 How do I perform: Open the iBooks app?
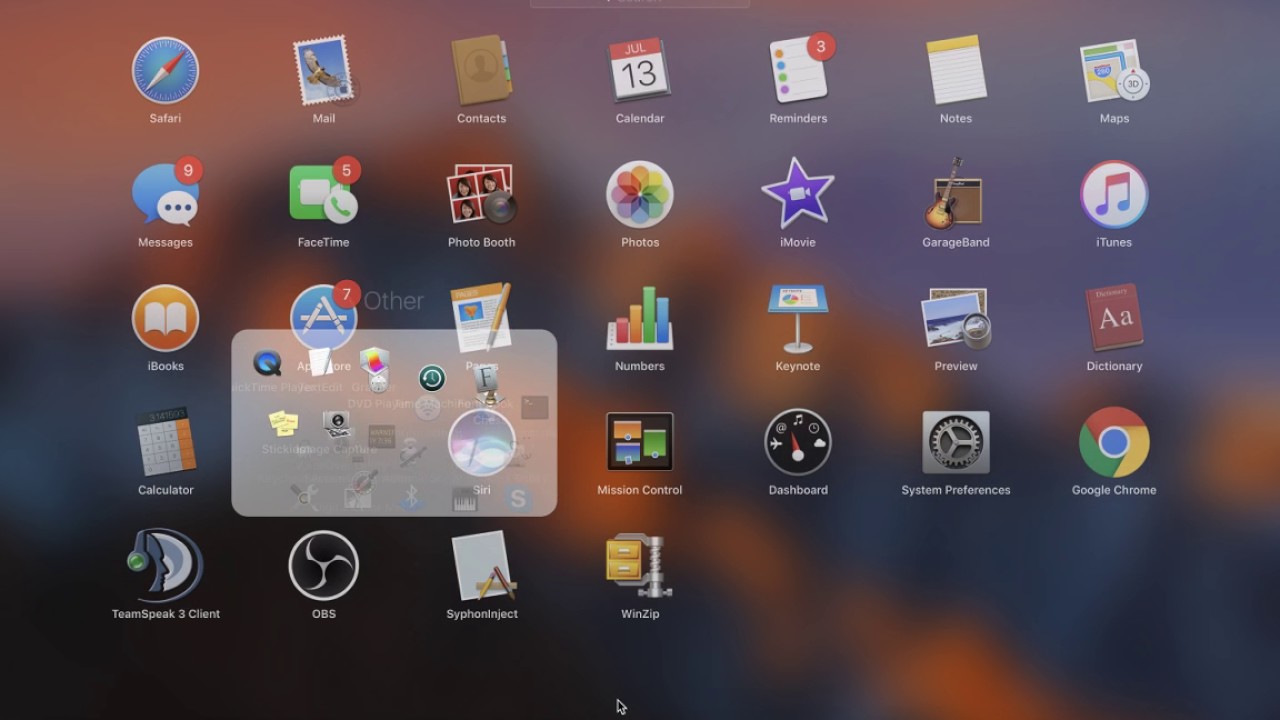(x=165, y=319)
